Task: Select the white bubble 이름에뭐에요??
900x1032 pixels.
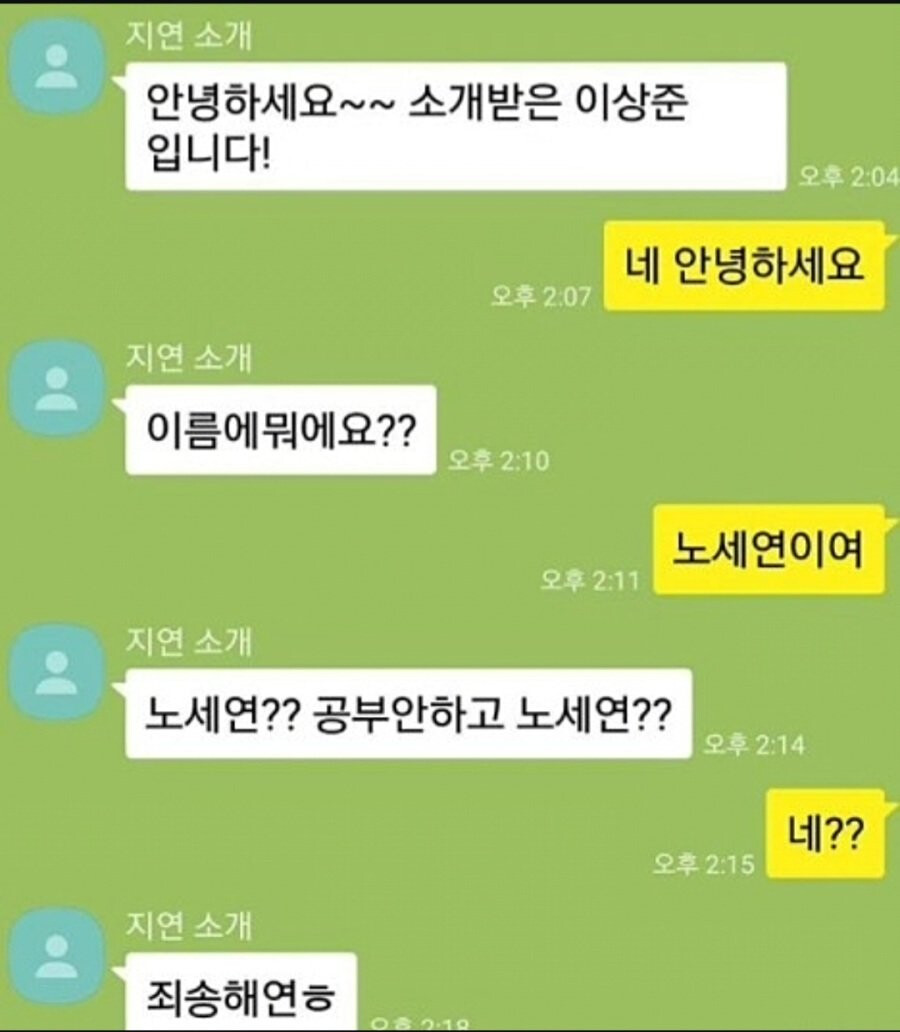Action: [280, 430]
